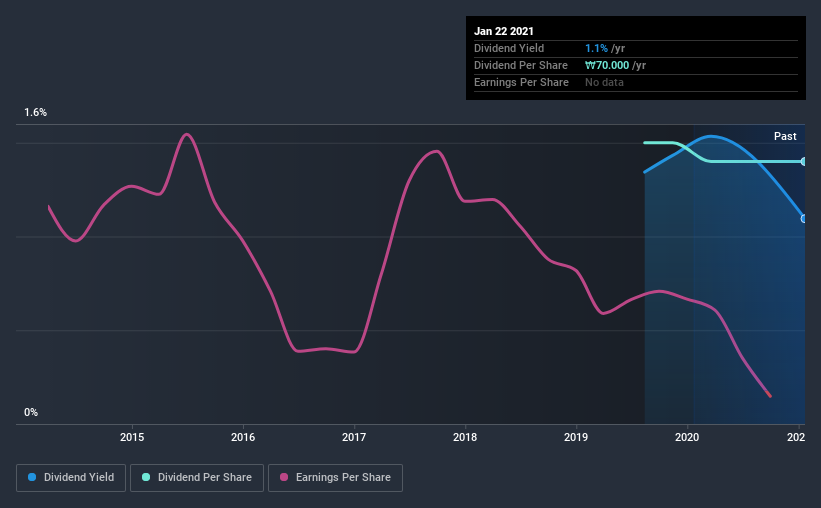
Task: Click the teal Dividend Per Share legend dot
Action: (146, 477)
